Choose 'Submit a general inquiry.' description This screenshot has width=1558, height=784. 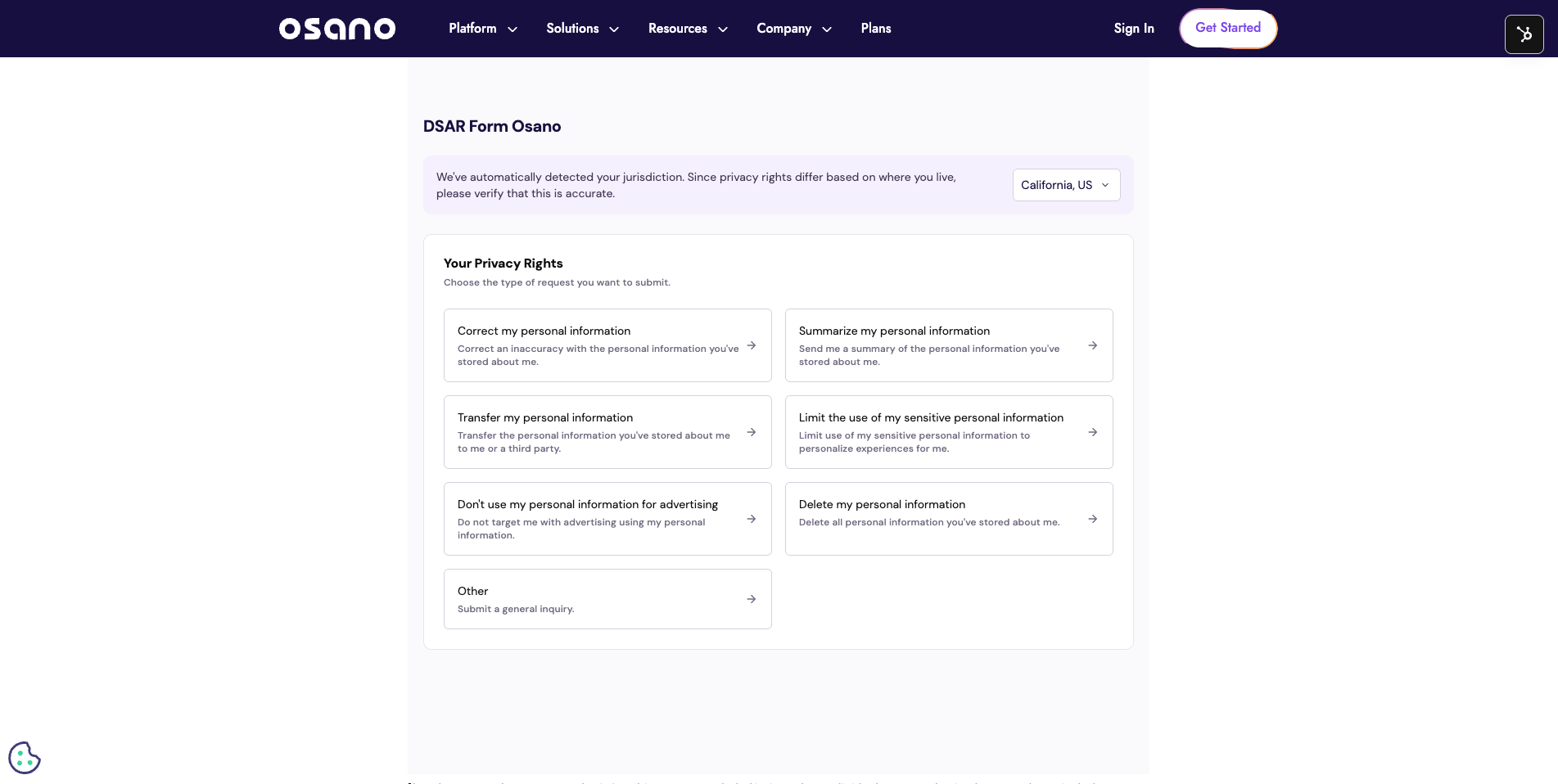(516, 609)
